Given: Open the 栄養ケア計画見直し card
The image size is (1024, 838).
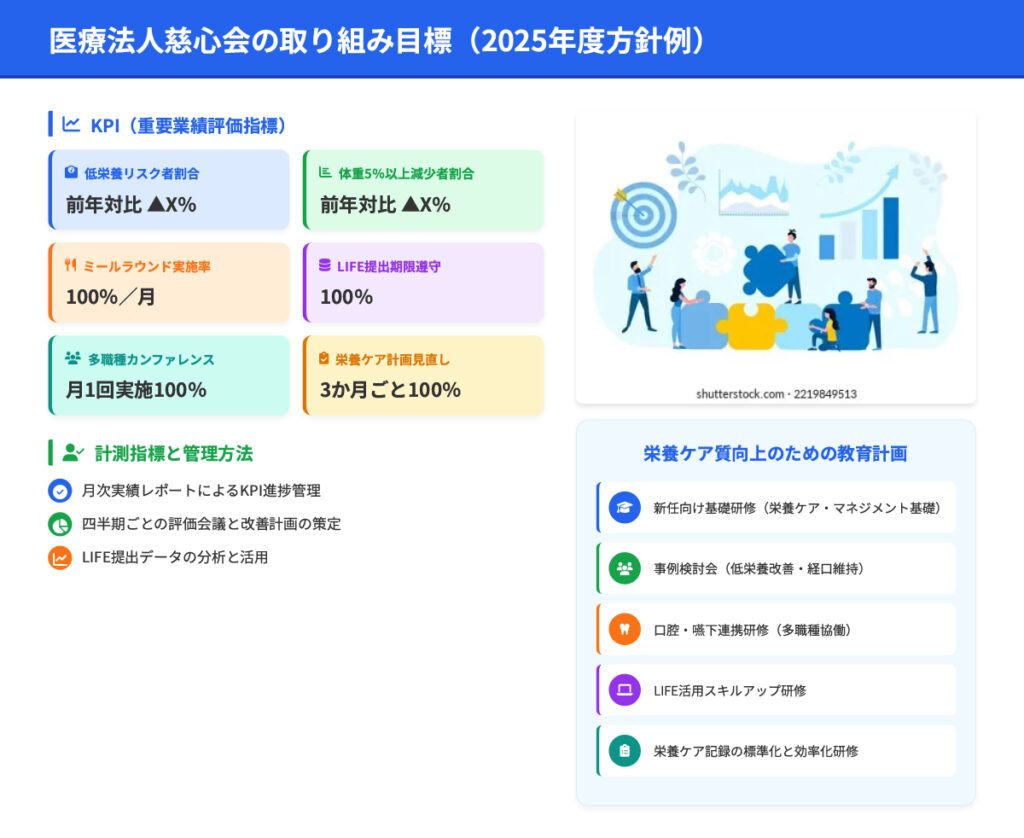Looking at the screenshot, I should coord(423,375).
